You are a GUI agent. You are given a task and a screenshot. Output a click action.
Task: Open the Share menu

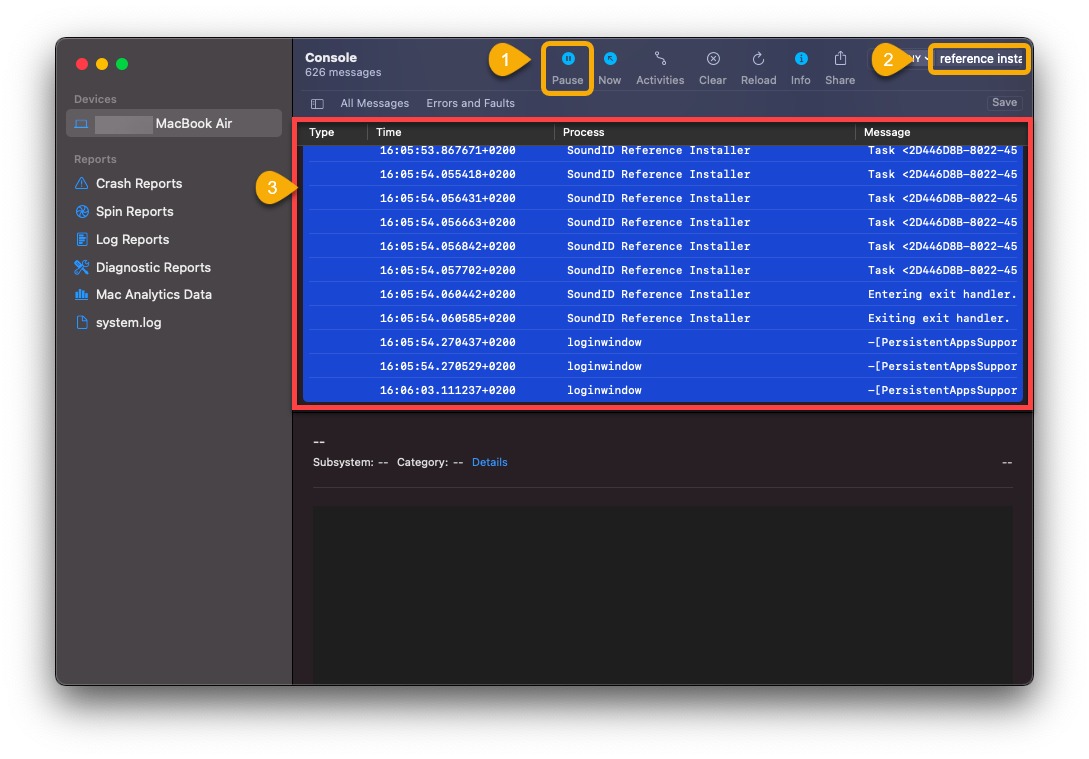840,68
